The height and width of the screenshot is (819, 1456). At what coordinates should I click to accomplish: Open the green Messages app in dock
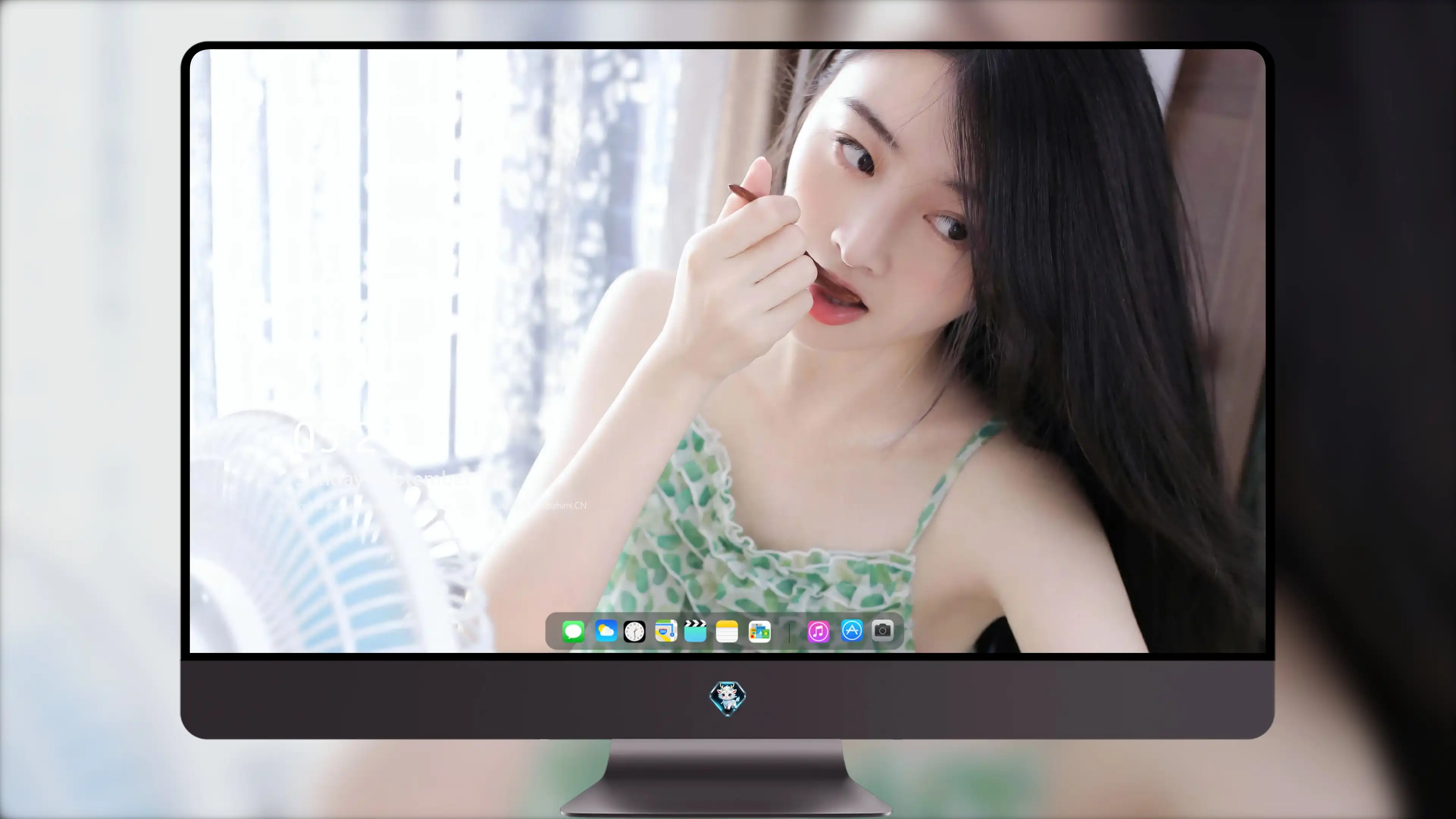pyautogui.click(x=573, y=631)
